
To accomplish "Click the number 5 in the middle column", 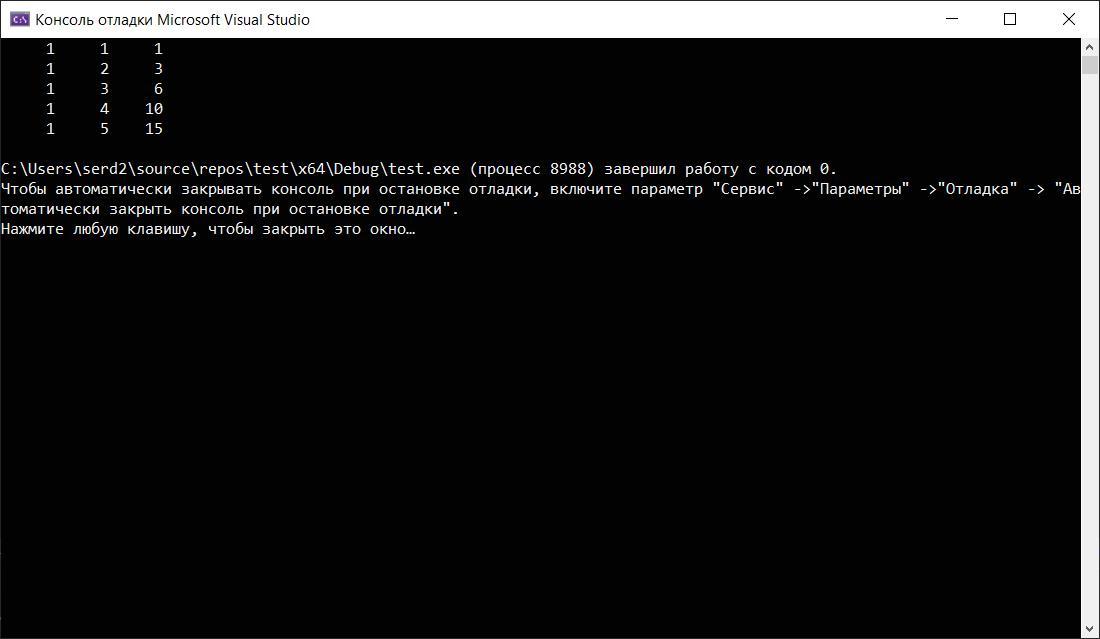I will (105, 129).
